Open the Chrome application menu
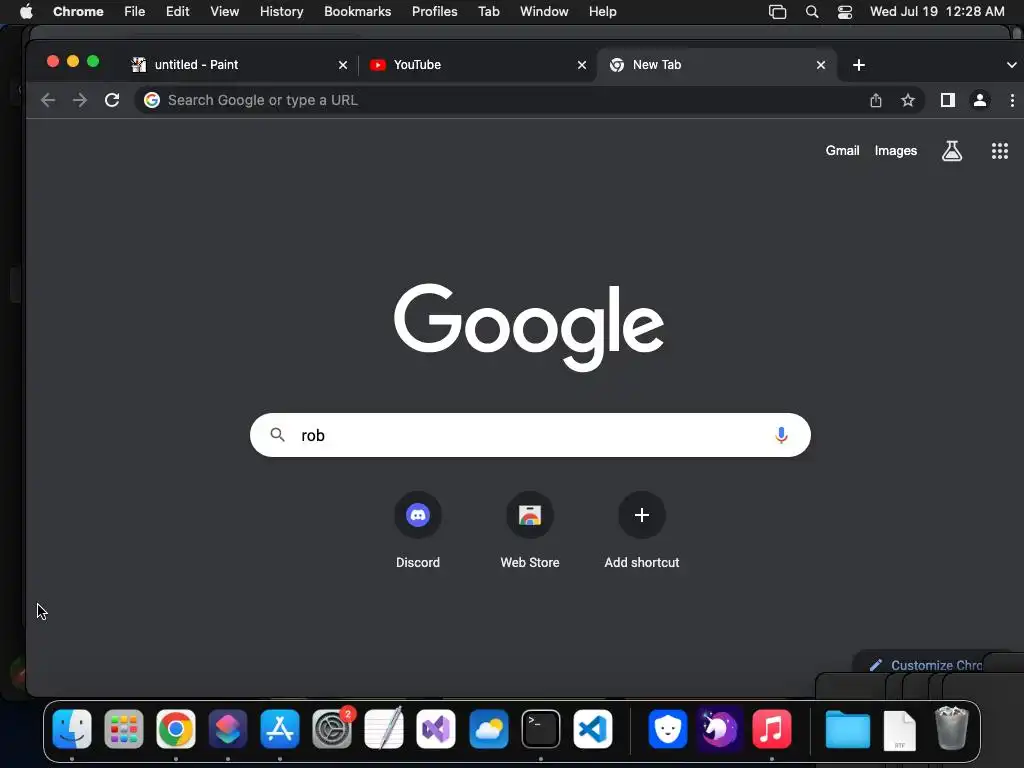 click(x=78, y=12)
